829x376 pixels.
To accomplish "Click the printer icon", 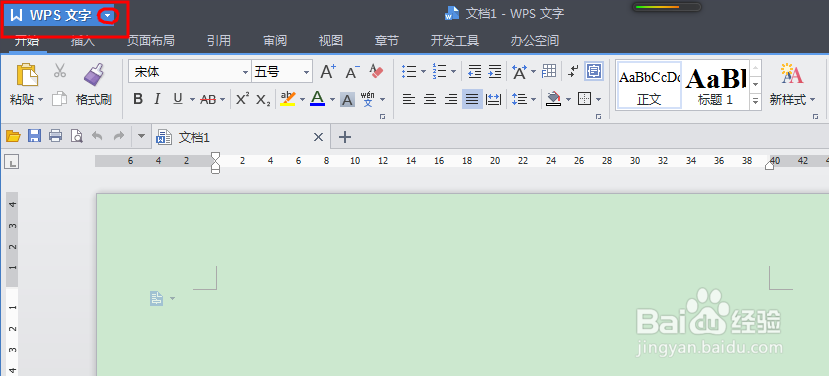I will (56, 136).
